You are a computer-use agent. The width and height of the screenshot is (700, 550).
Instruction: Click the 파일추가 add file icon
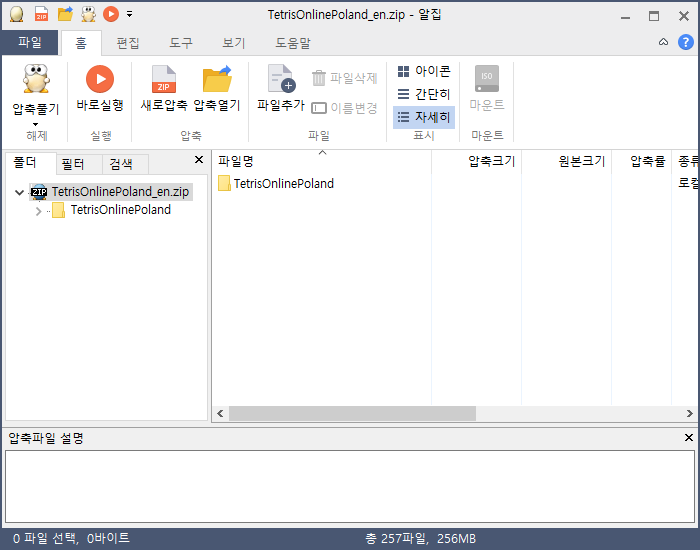(x=280, y=78)
